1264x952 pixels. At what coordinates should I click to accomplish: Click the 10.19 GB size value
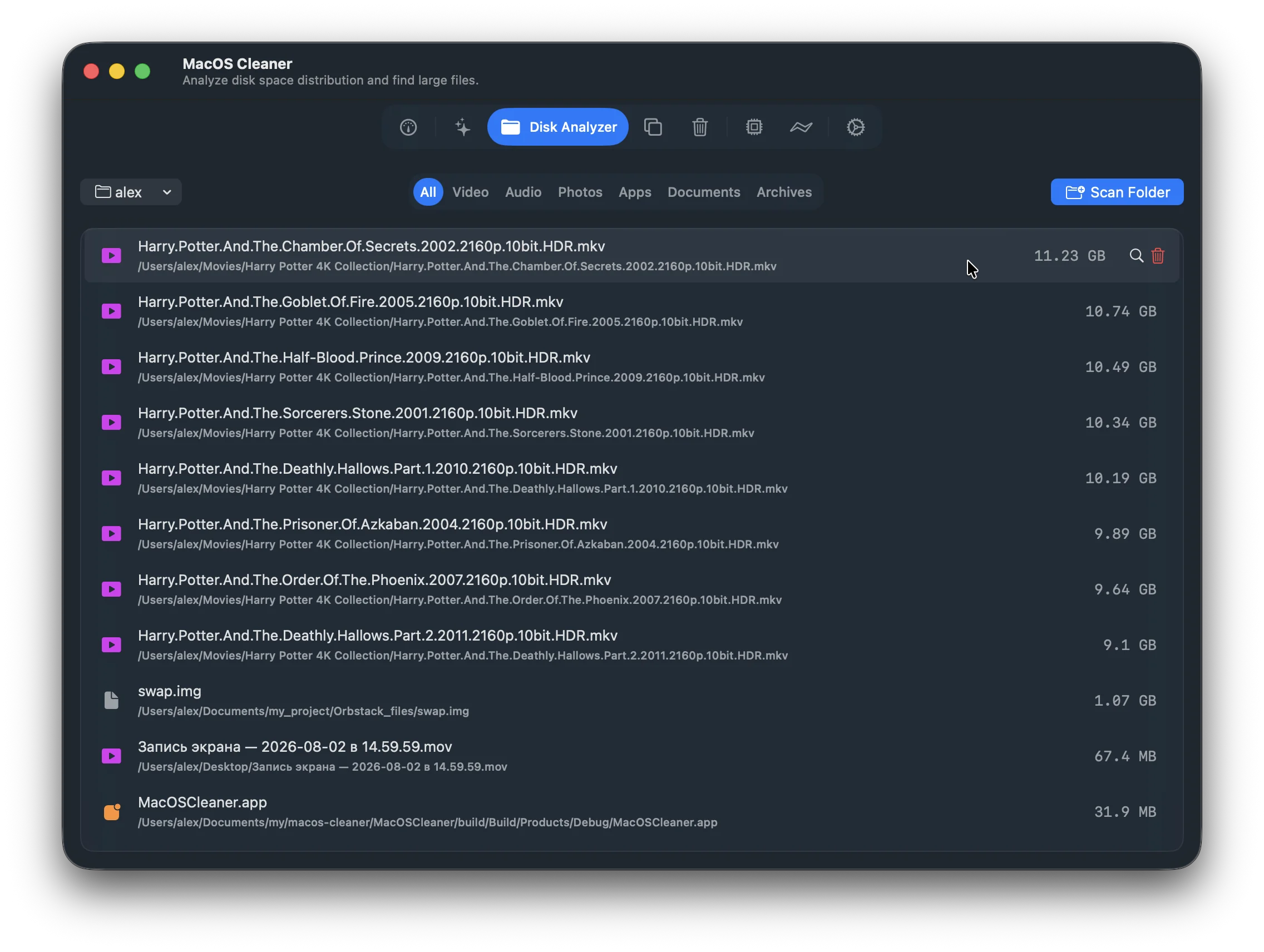(x=1120, y=478)
